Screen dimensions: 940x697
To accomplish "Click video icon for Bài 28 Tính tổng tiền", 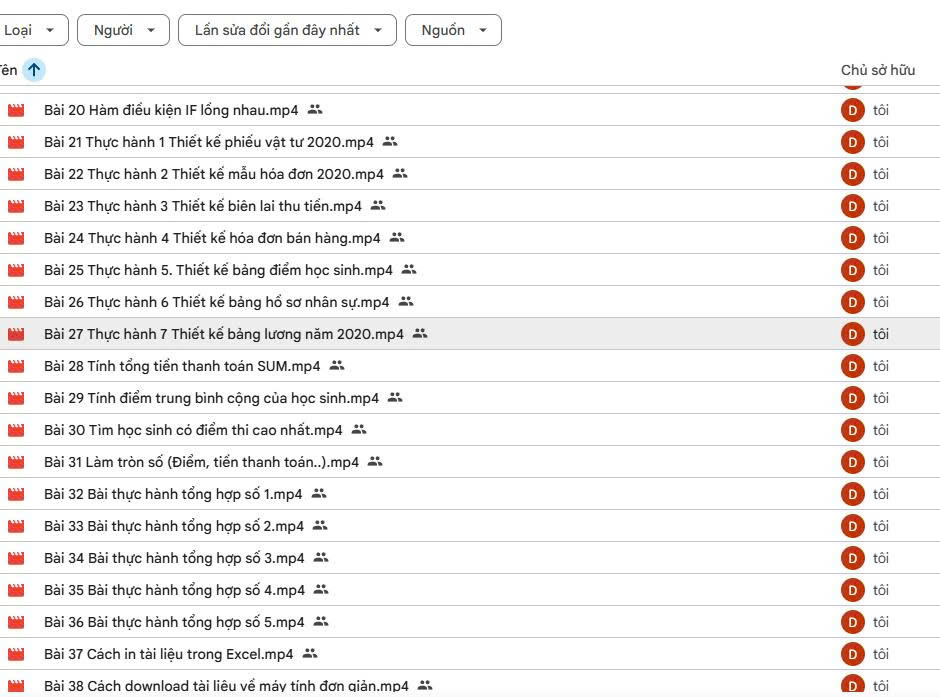I will click(16, 366).
